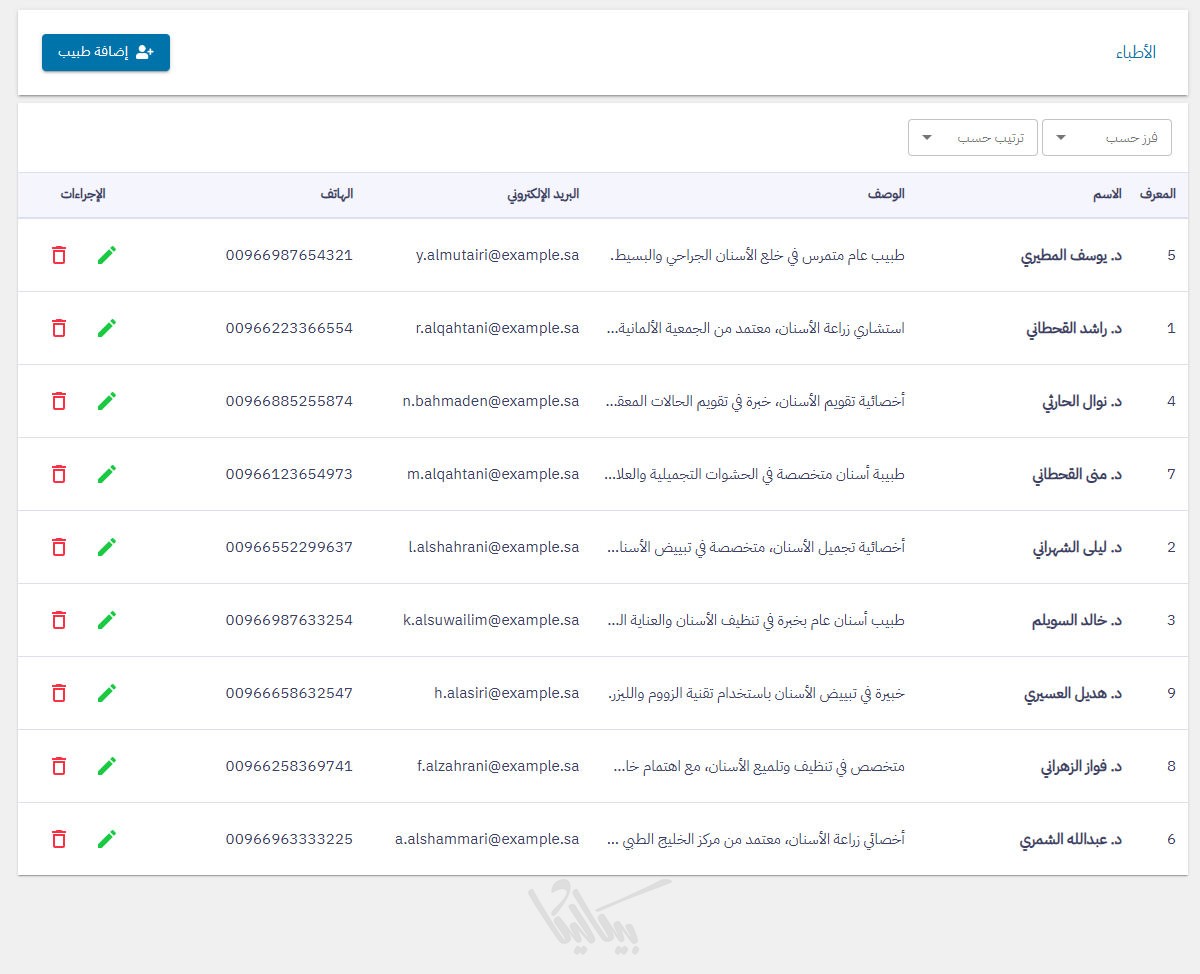Image resolution: width=1200 pixels, height=974 pixels.
Task: Edit doctor نوال الحارثي with pencil icon
Action: pyautogui.click(x=107, y=401)
